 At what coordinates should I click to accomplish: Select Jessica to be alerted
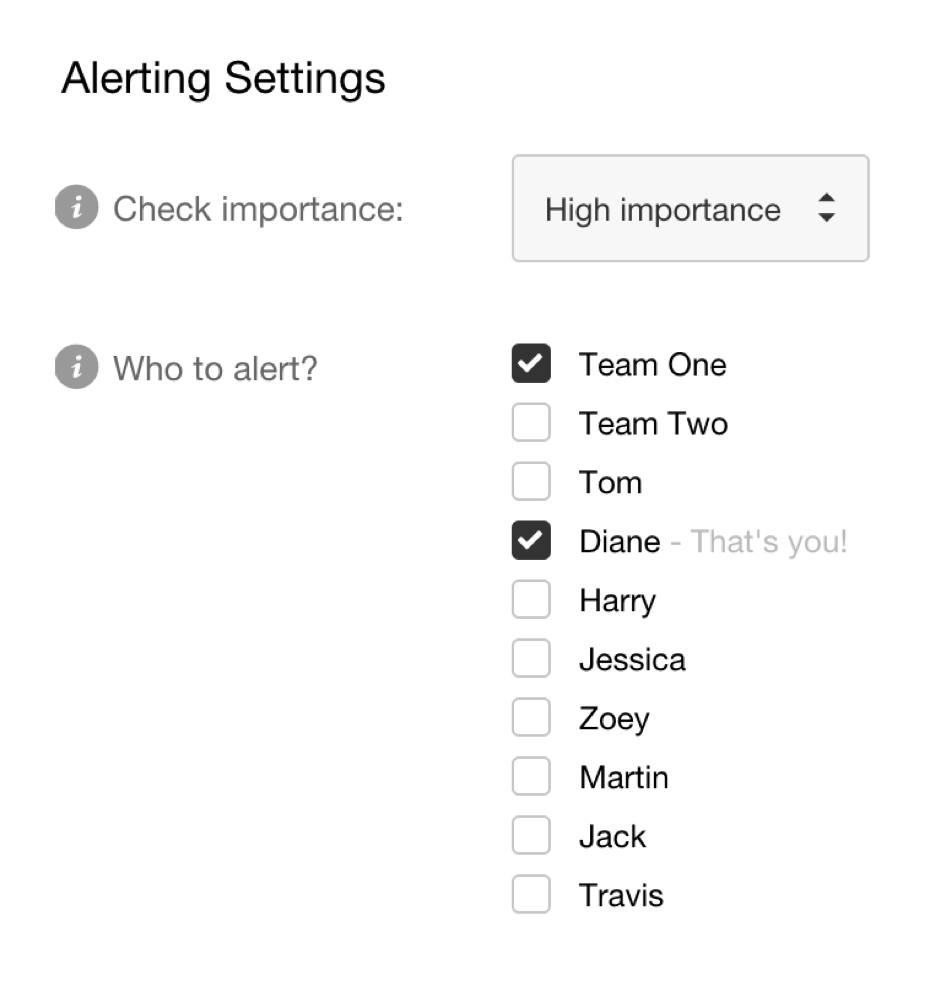[x=531, y=660]
